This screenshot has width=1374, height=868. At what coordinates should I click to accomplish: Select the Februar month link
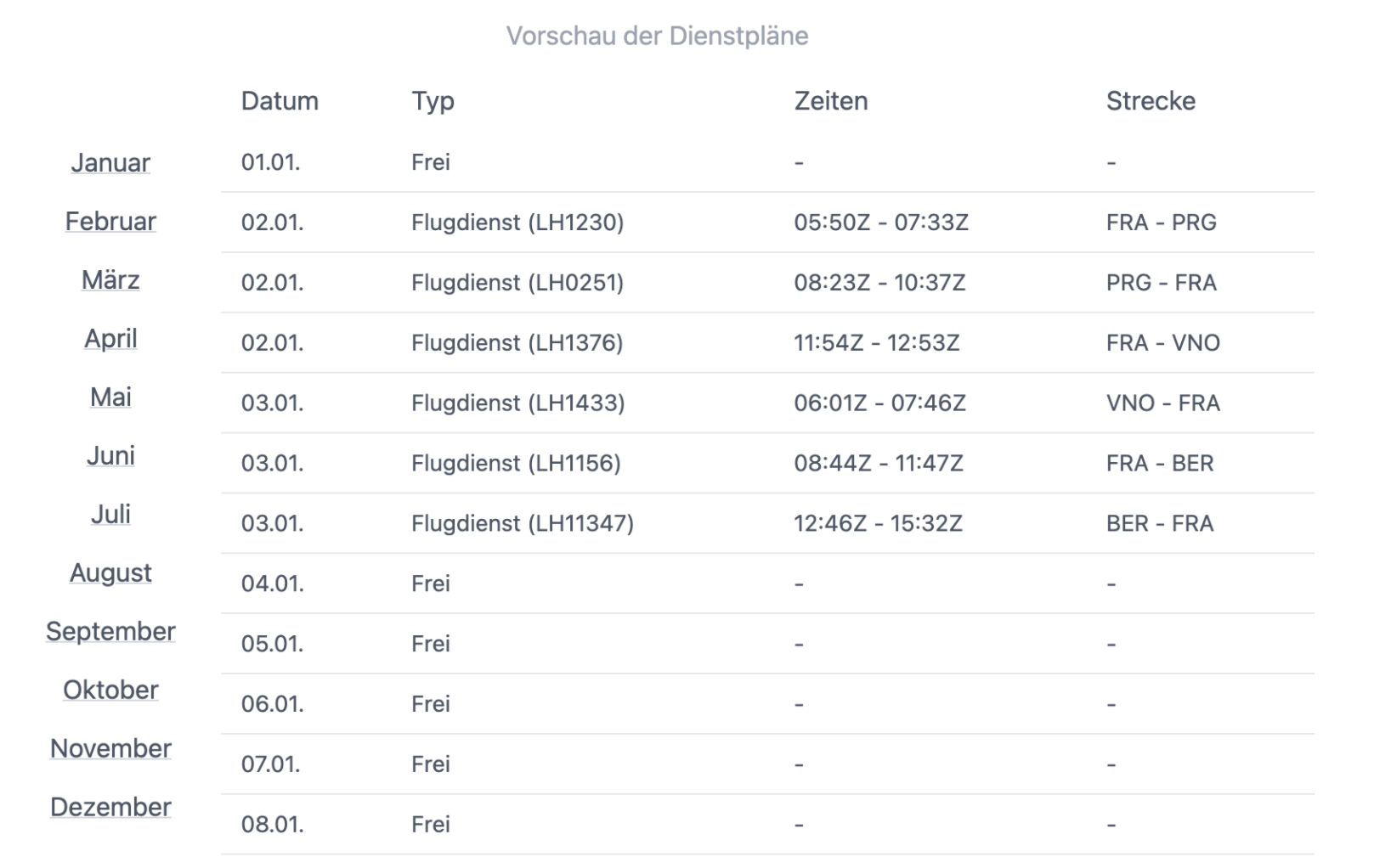[x=110, y=221]
